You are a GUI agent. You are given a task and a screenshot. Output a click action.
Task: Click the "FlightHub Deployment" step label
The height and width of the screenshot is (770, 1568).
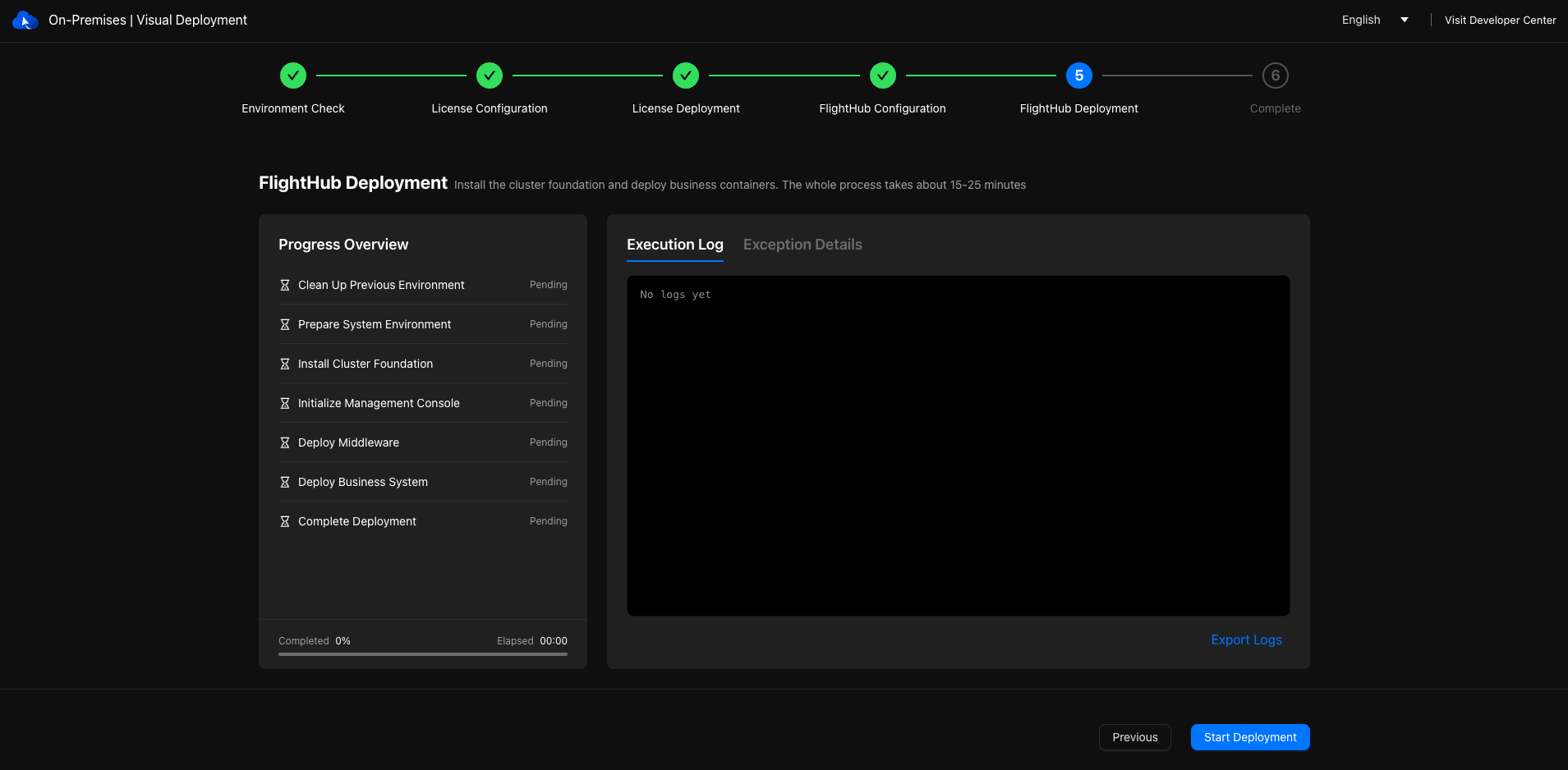pos(1079,108)
